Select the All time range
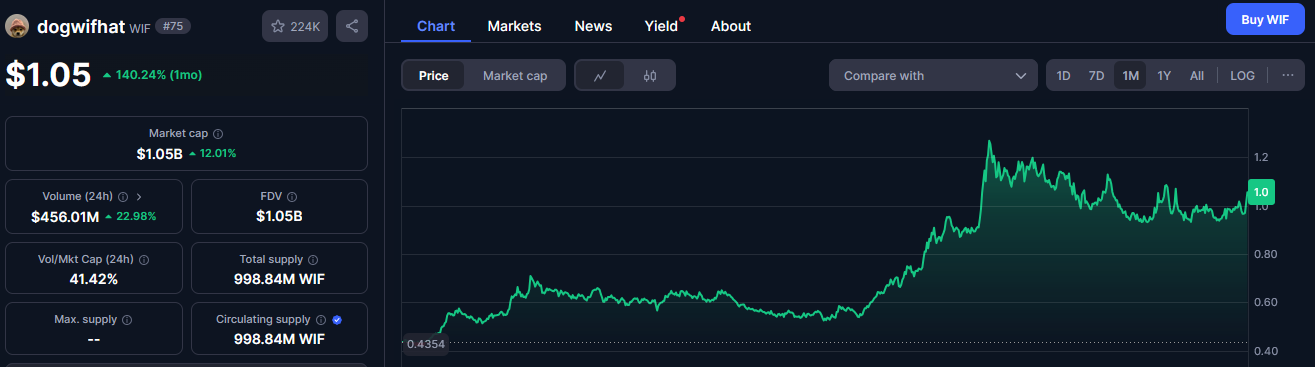 [x=1197, y=75]
